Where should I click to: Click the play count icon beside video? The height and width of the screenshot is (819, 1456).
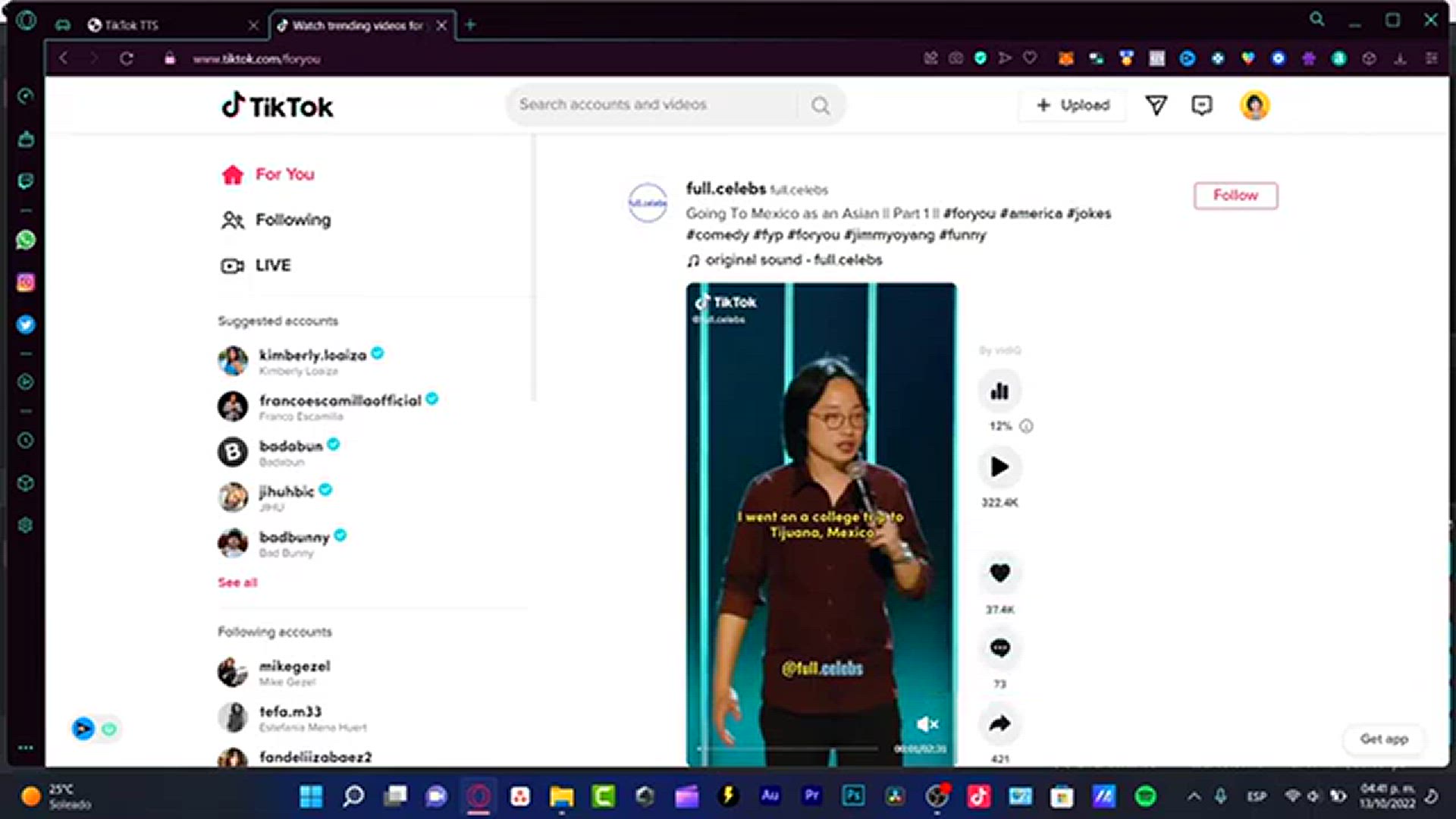pos(1000,466)
